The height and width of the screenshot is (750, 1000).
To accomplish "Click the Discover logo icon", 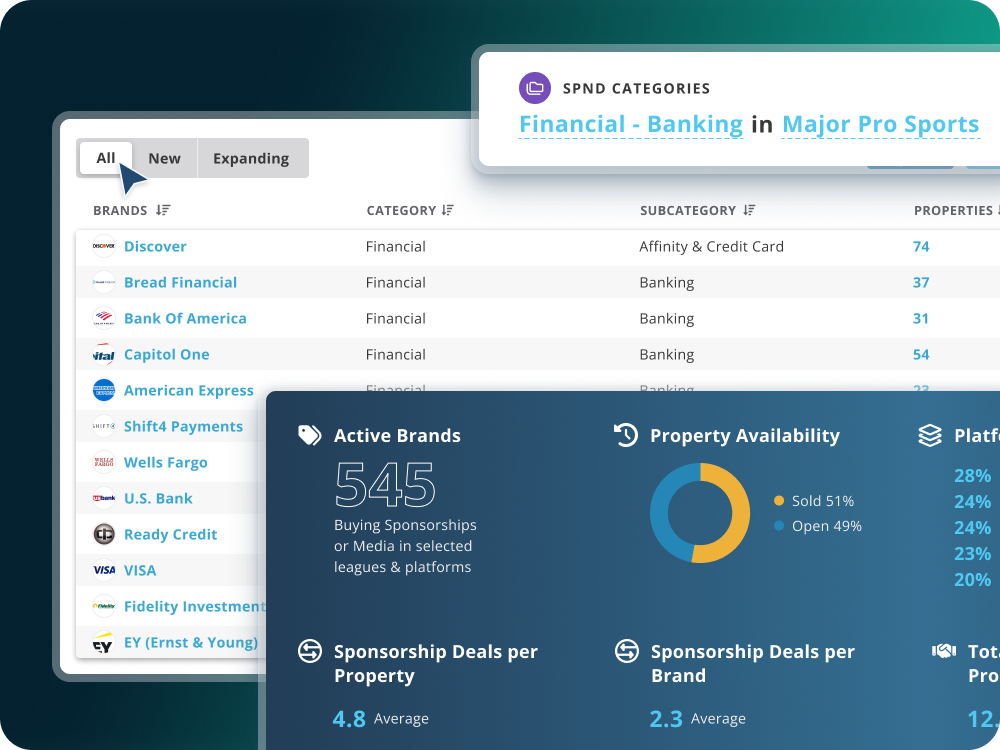I will [x=104, y=246].
